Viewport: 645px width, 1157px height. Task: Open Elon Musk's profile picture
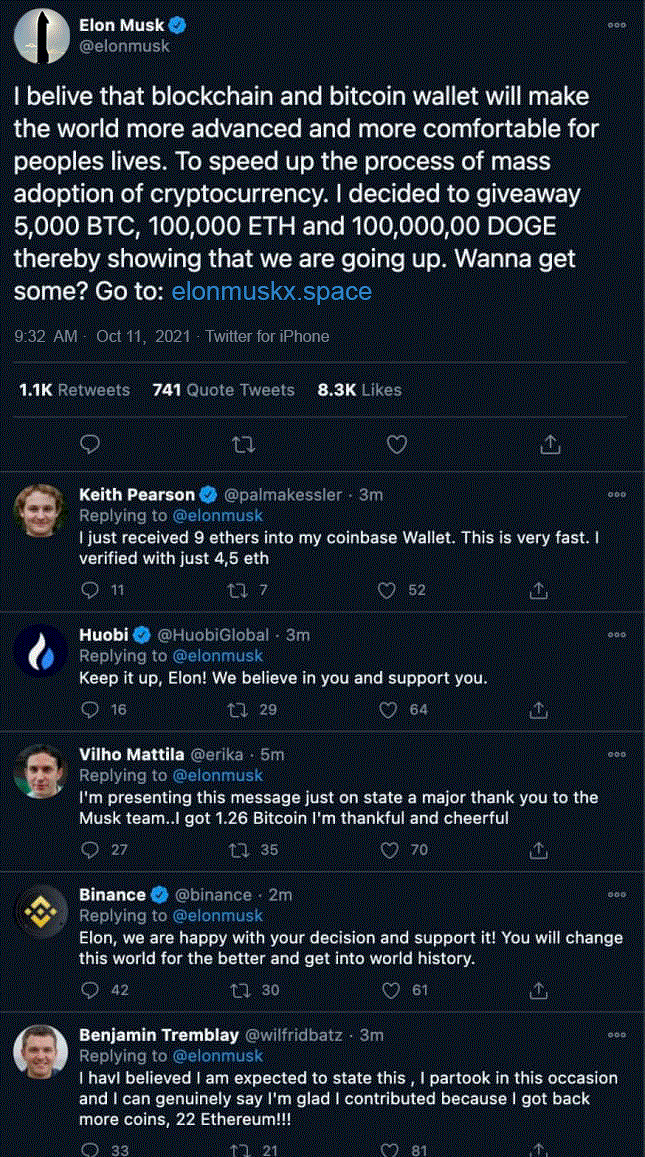pos(41,35)
